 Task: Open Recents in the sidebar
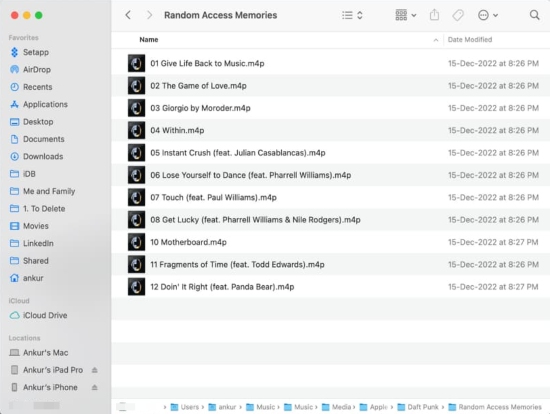(31, 87)
